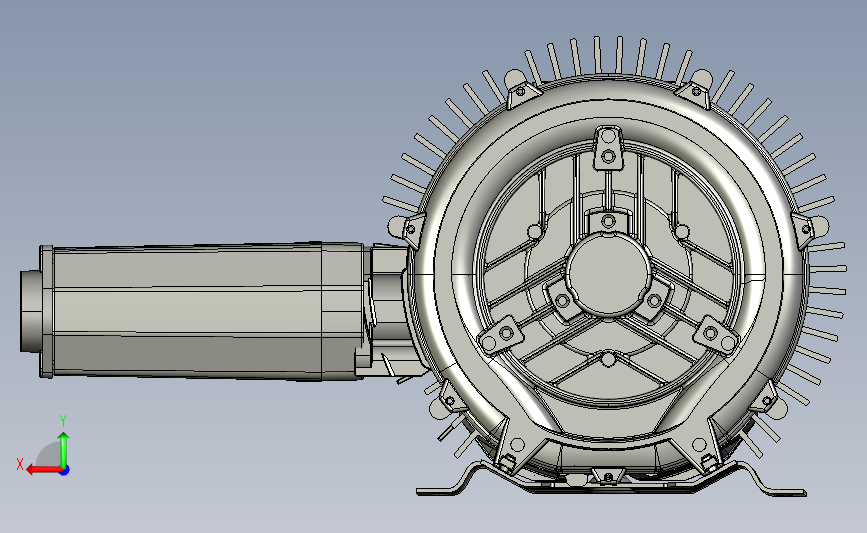Select the round center hub cap of the blower
The width and height of the screenshot is (867, 533).
click(608, 274)
